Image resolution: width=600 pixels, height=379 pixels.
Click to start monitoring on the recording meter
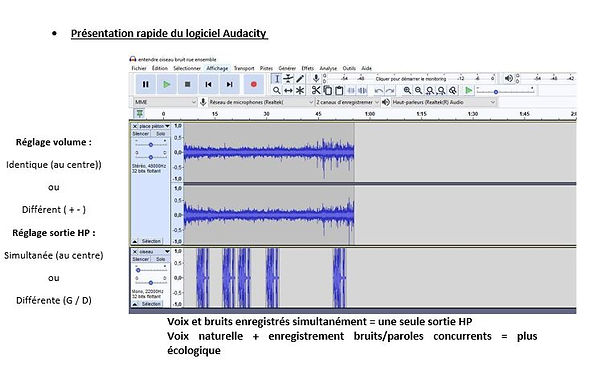pos(411,79)
